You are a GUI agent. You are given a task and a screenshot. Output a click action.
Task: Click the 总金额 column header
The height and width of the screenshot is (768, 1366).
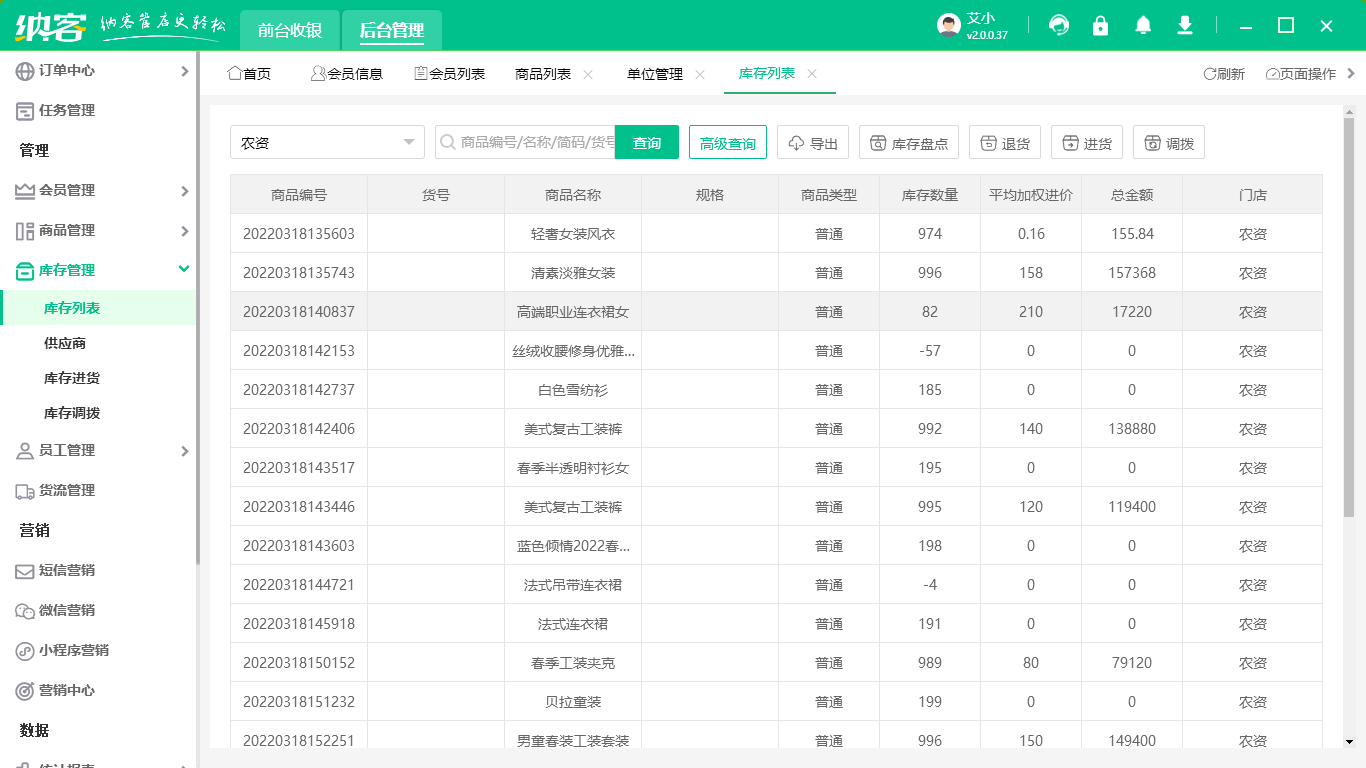[x=1132, y=195]
